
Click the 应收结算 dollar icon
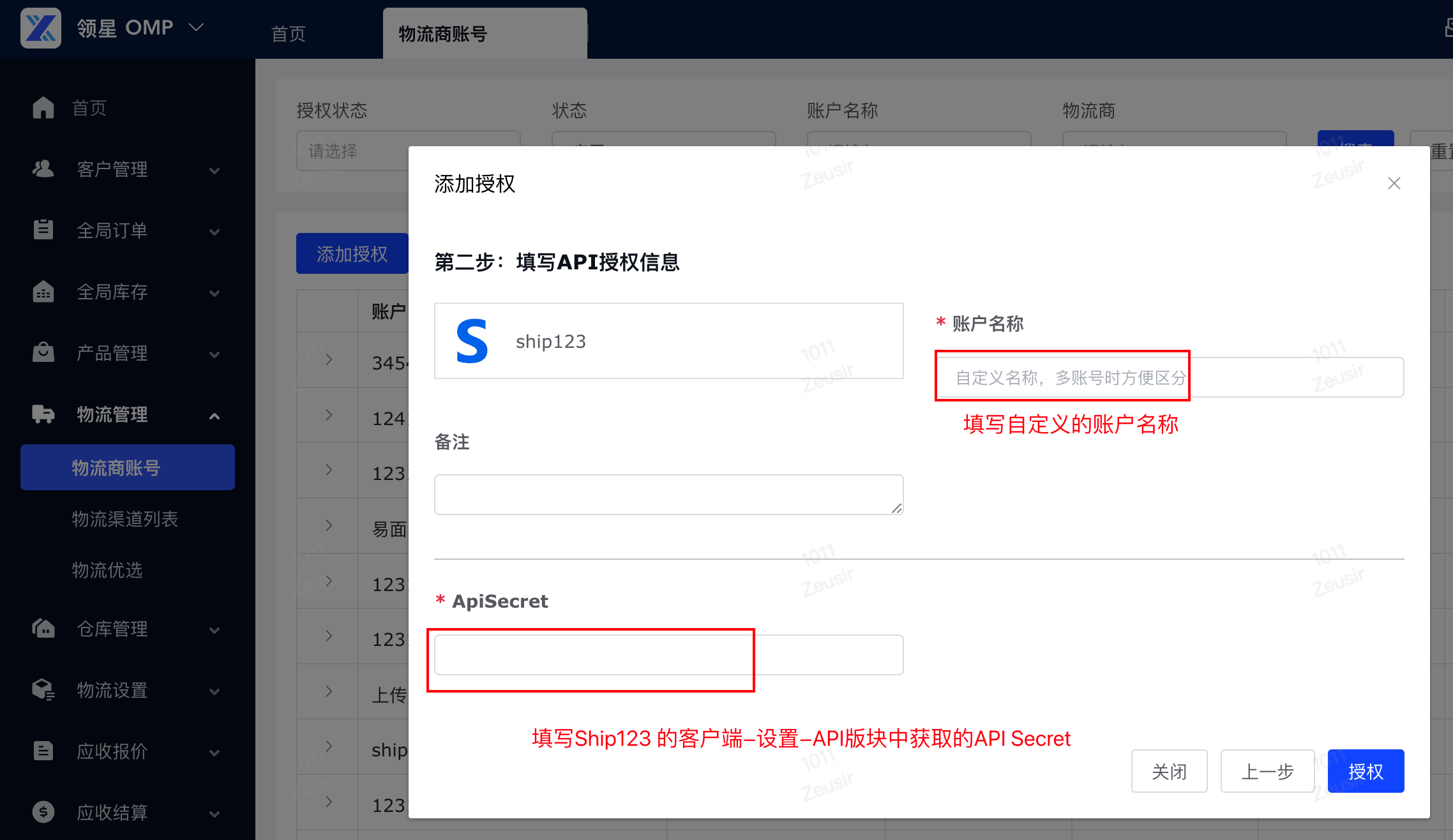(x=43, y=812)
